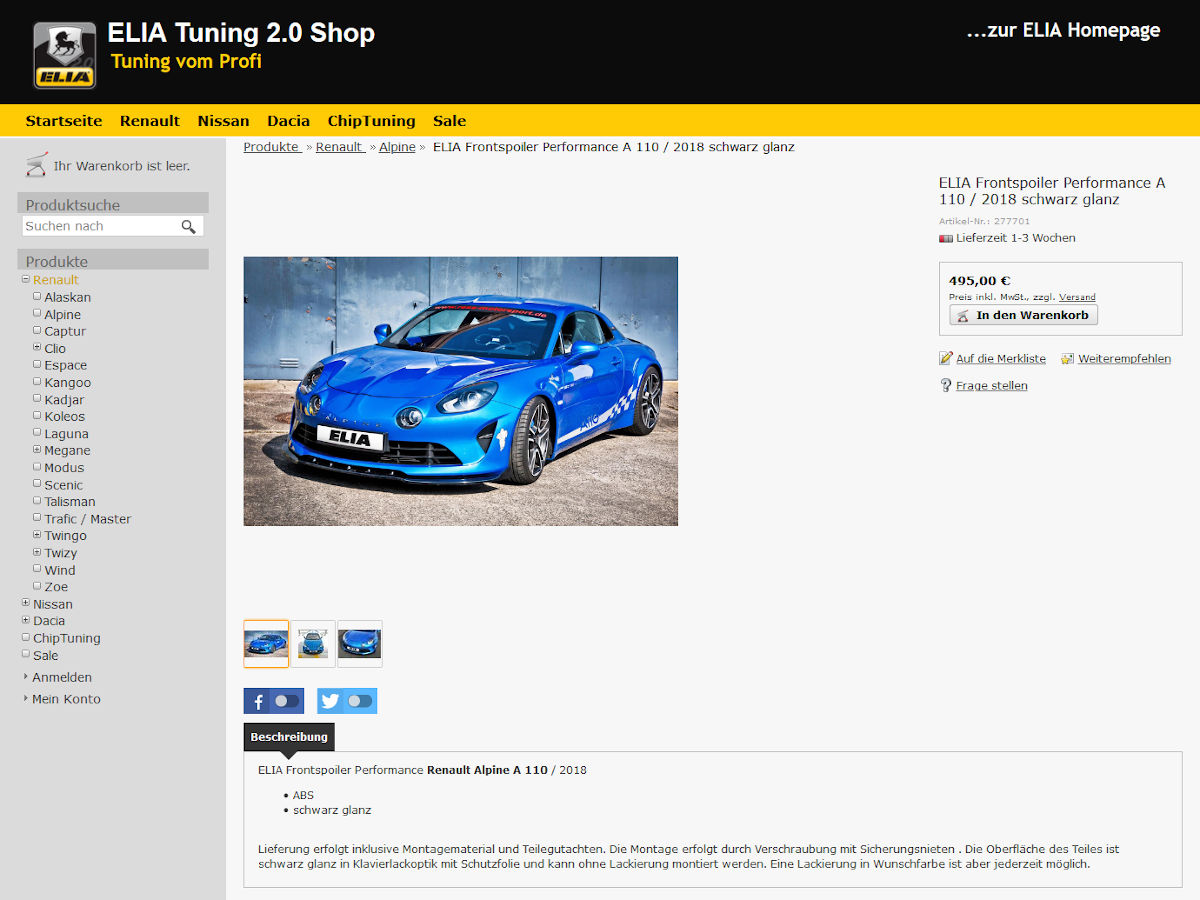Image resolution: width=1200 pixels, height=900 pixels.
Task: Click the shopping cart icon
Action: point(36,165)
